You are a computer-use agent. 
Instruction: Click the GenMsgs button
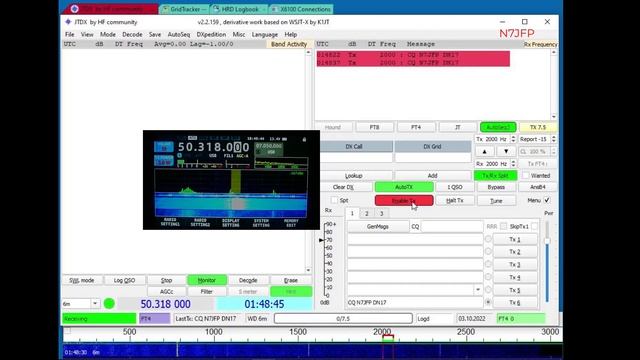[378, 226]
